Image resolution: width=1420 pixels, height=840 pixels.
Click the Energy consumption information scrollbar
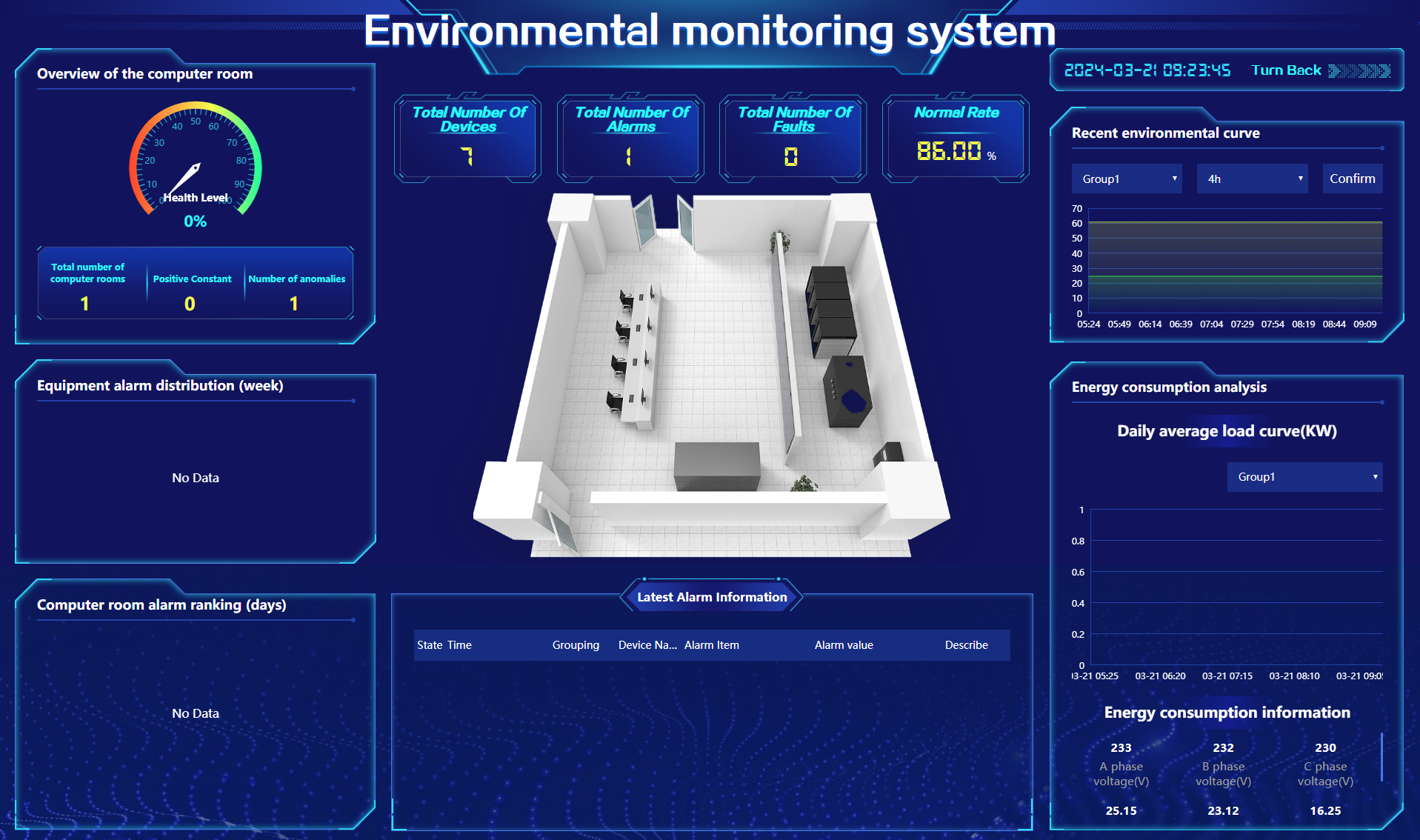pos(1381,757)
